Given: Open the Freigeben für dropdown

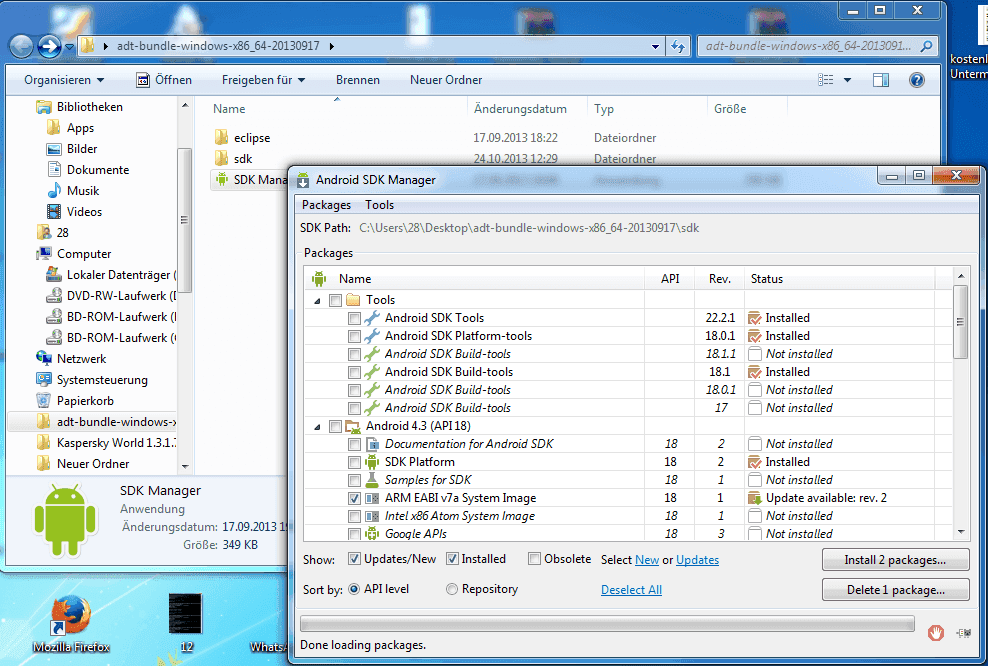Looking at the screenshot, I should [263, 80].
